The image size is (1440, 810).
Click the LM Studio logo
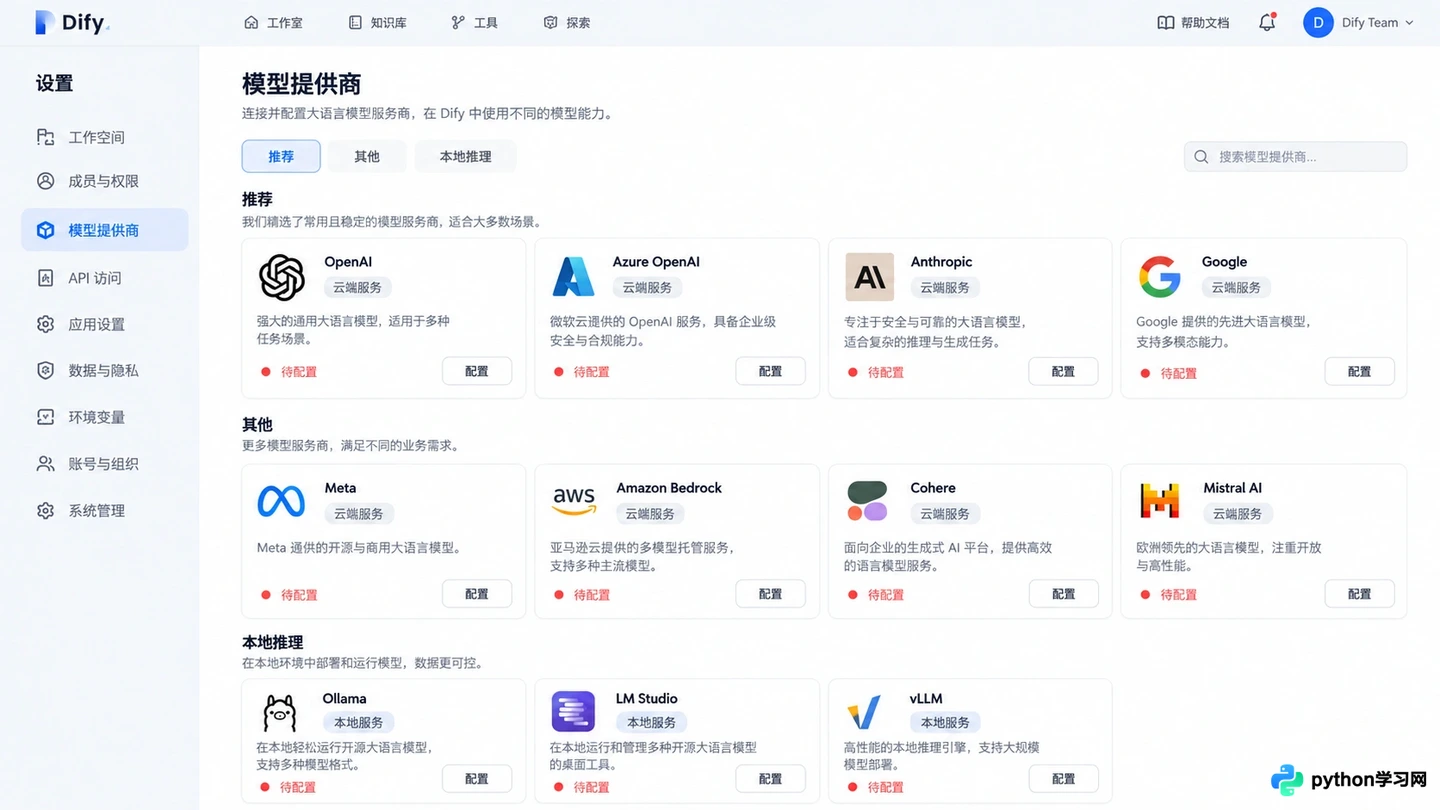tap(573, 712)
